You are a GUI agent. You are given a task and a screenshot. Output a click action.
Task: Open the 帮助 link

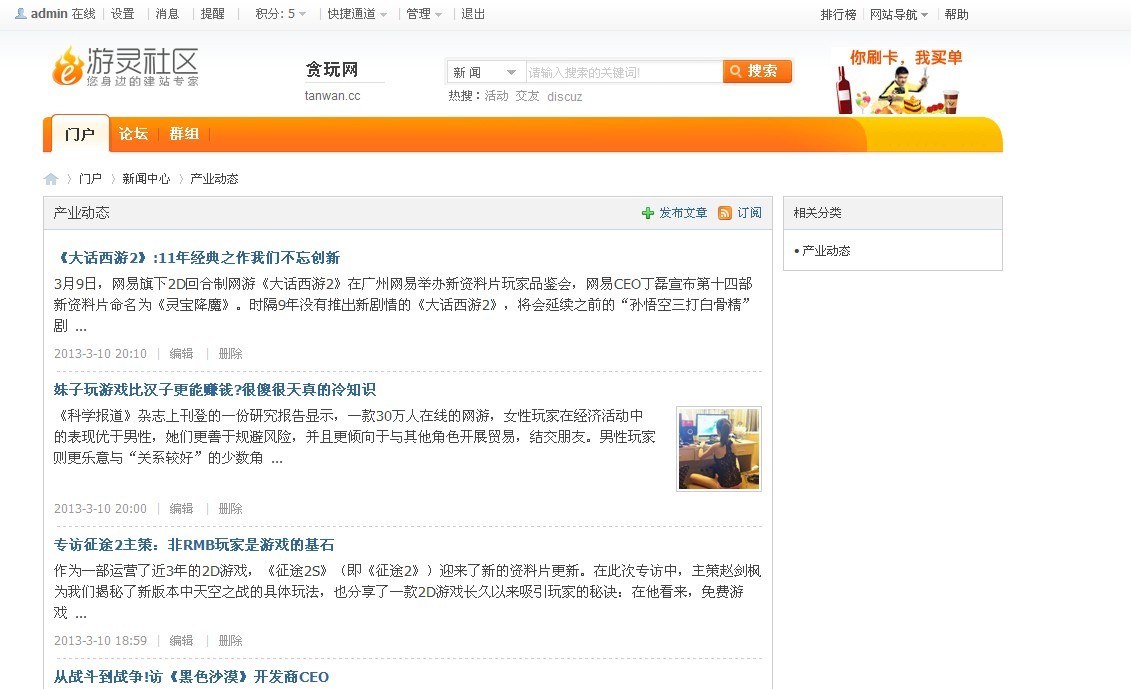pos(956,14)
